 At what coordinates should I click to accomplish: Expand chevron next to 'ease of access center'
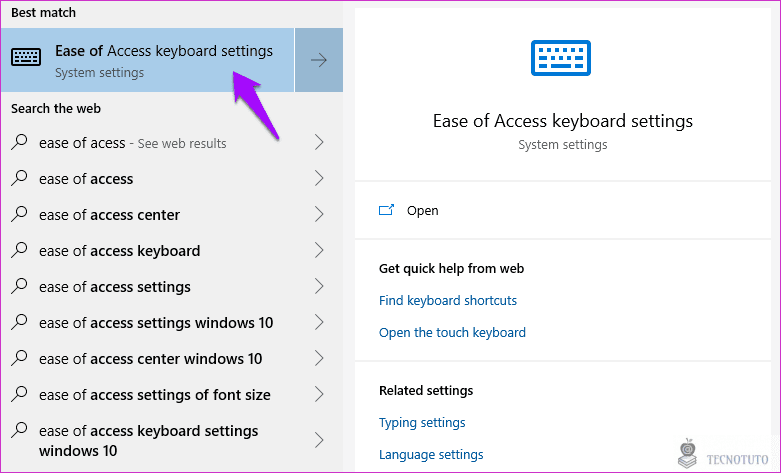pyautogui.click(x=319, y=214)
